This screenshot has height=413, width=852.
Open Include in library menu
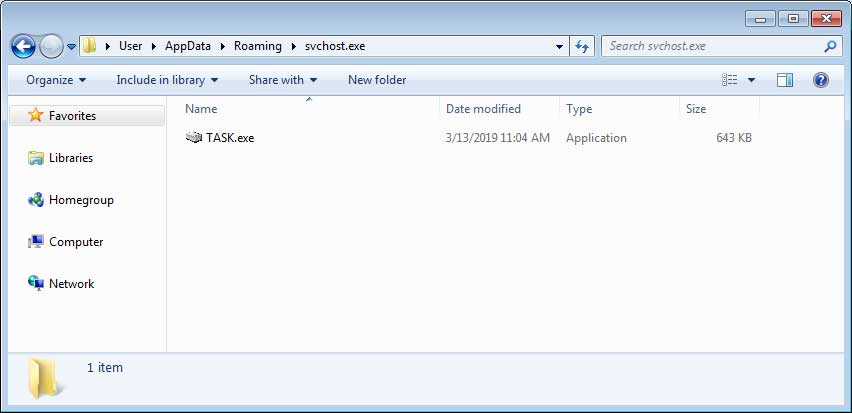click(x=167, y=80)
